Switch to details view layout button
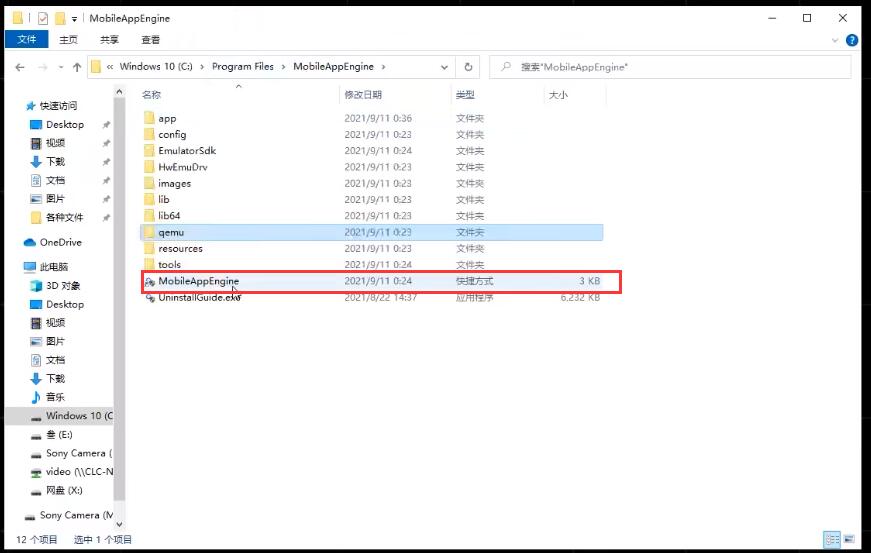This screenshot has height=553, width=871. pos(832,539)
